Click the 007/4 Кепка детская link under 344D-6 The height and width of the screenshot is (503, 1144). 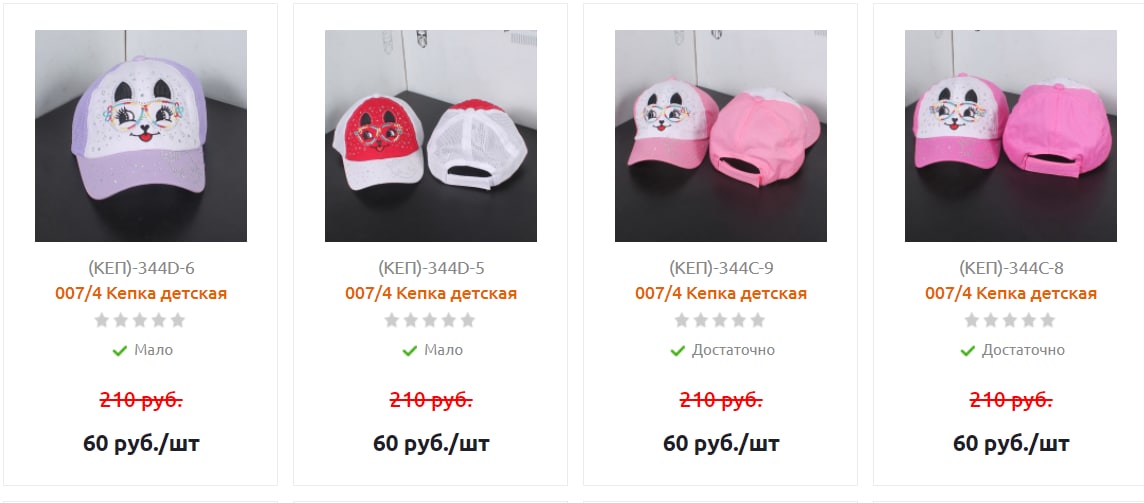(x=141, y=293)
